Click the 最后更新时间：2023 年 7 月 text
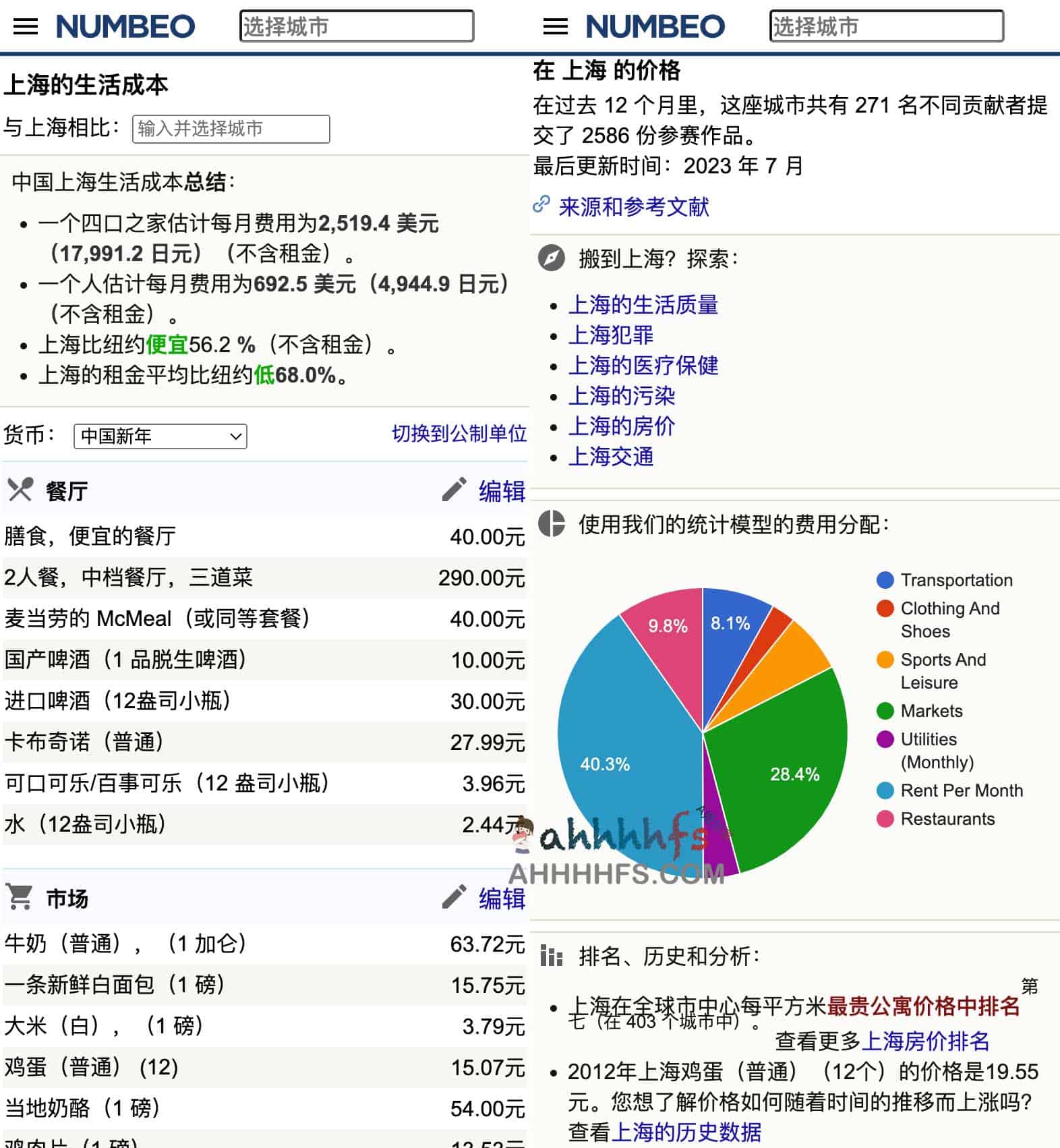Image resolution: width=1060 pixels, height=1148 pixels. pyautogui.click(x=668, y=165)
